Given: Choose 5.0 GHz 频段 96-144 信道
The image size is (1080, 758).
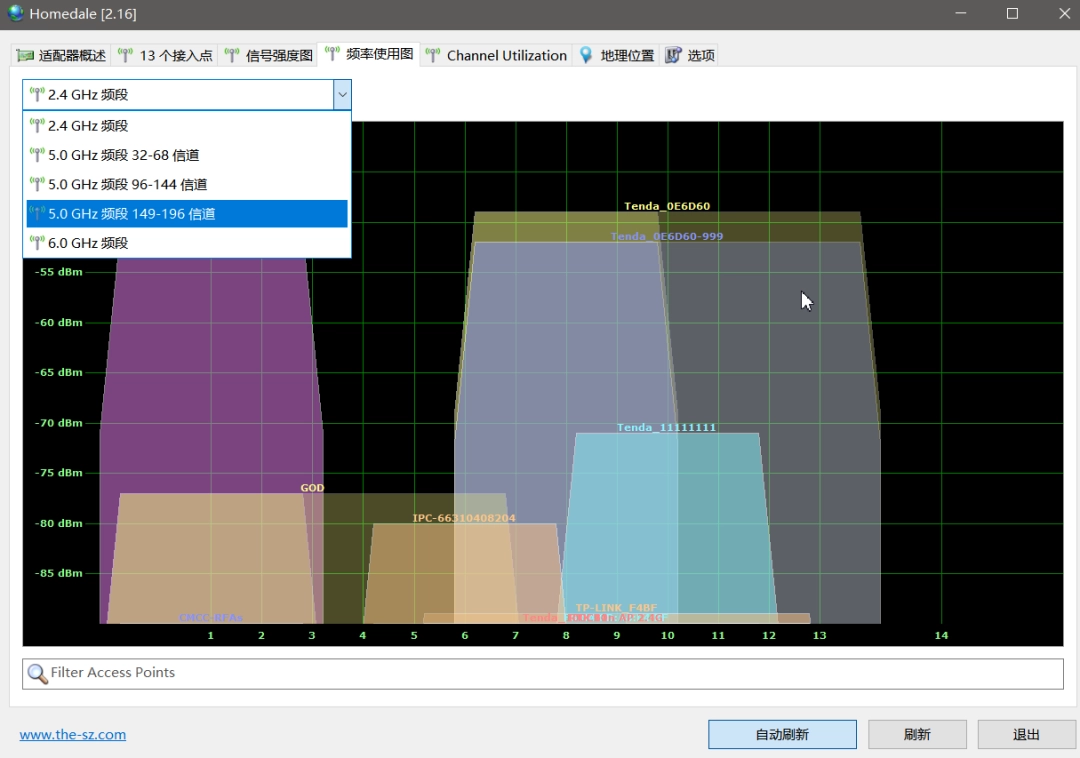Looking at the screenshot, I should pos(187,185).
